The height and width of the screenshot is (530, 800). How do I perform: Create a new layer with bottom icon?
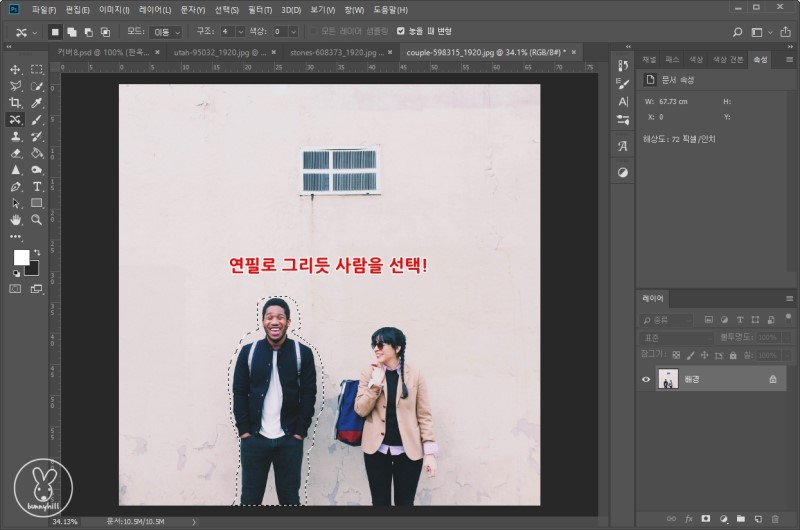pyautogui.click(x=757, y=519)
